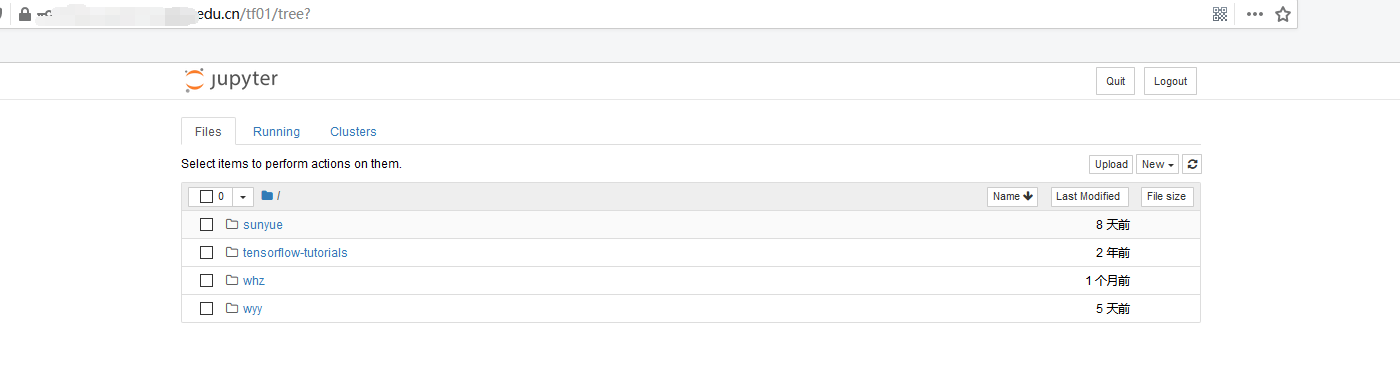Screen dimensions: 1400x389
Task: Refresh the notebook file list
Action: pos(1192,164)
